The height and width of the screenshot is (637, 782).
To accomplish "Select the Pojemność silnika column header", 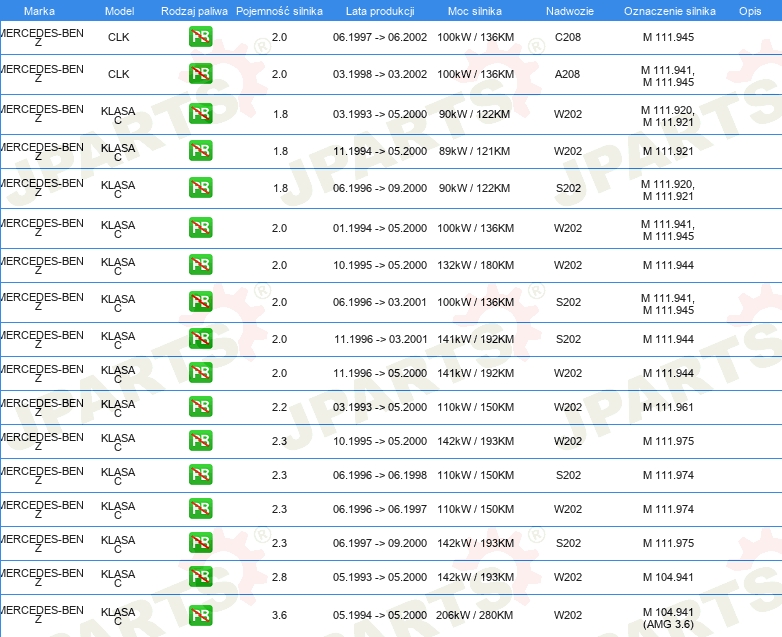I will point(279,11).
